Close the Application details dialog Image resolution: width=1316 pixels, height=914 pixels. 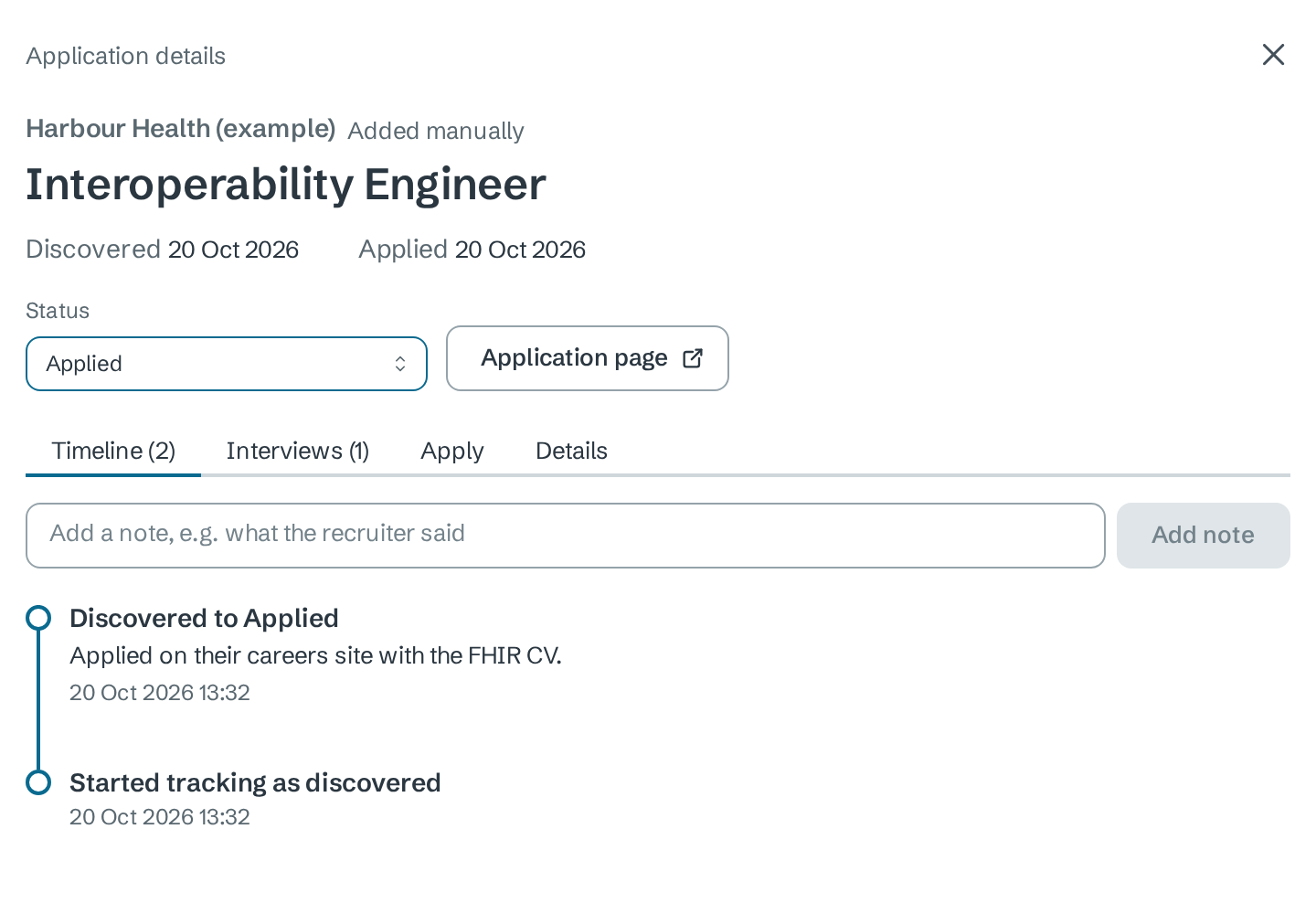coord(1273,55)
